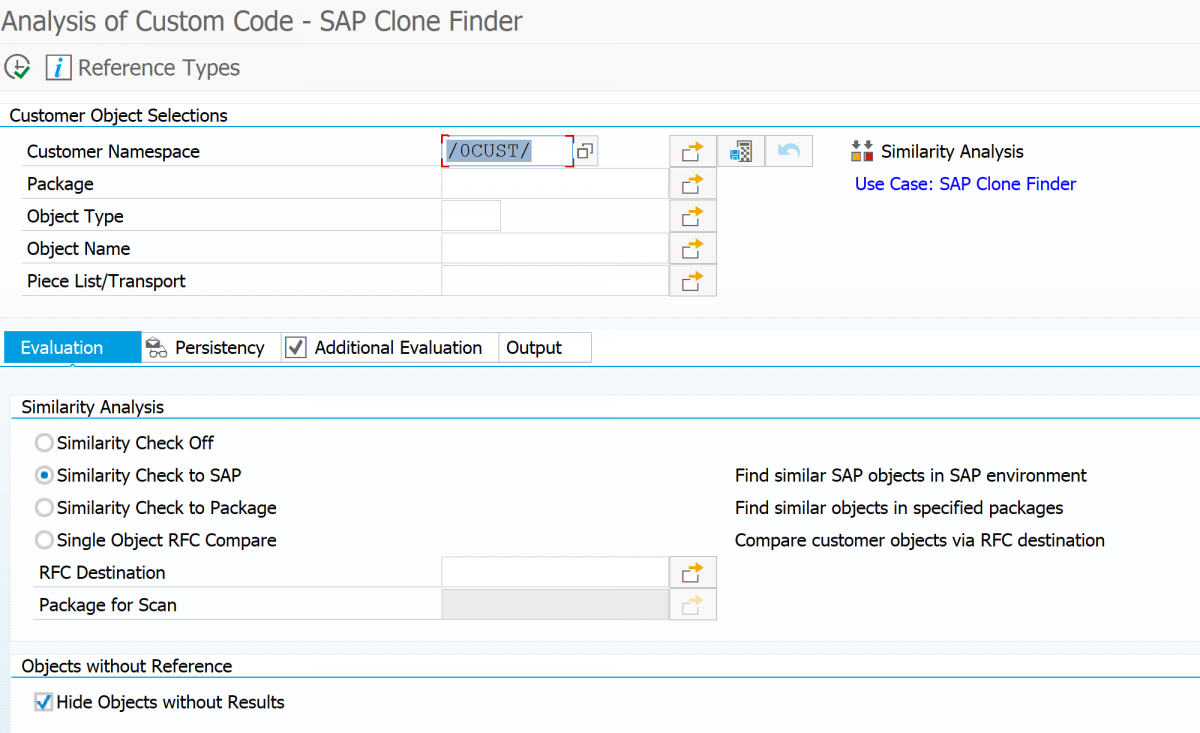
Task: Open multiple selection for RFC Destination
Action: pos(692,571)
